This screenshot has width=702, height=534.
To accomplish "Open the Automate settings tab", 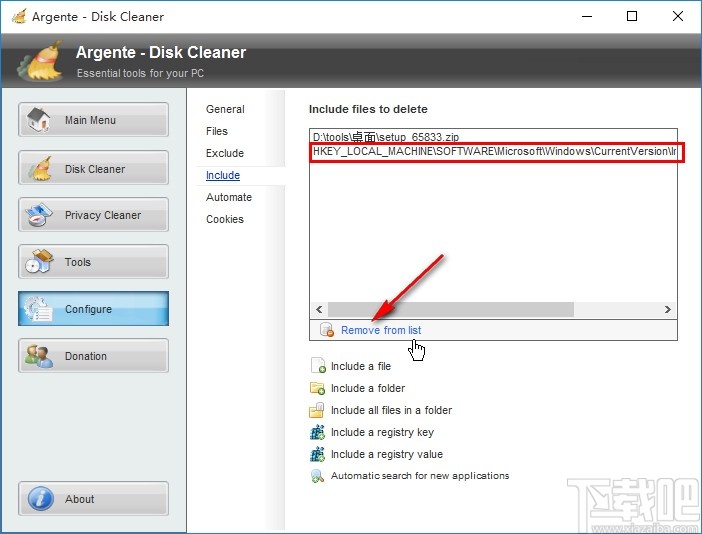I will (229, 197).
